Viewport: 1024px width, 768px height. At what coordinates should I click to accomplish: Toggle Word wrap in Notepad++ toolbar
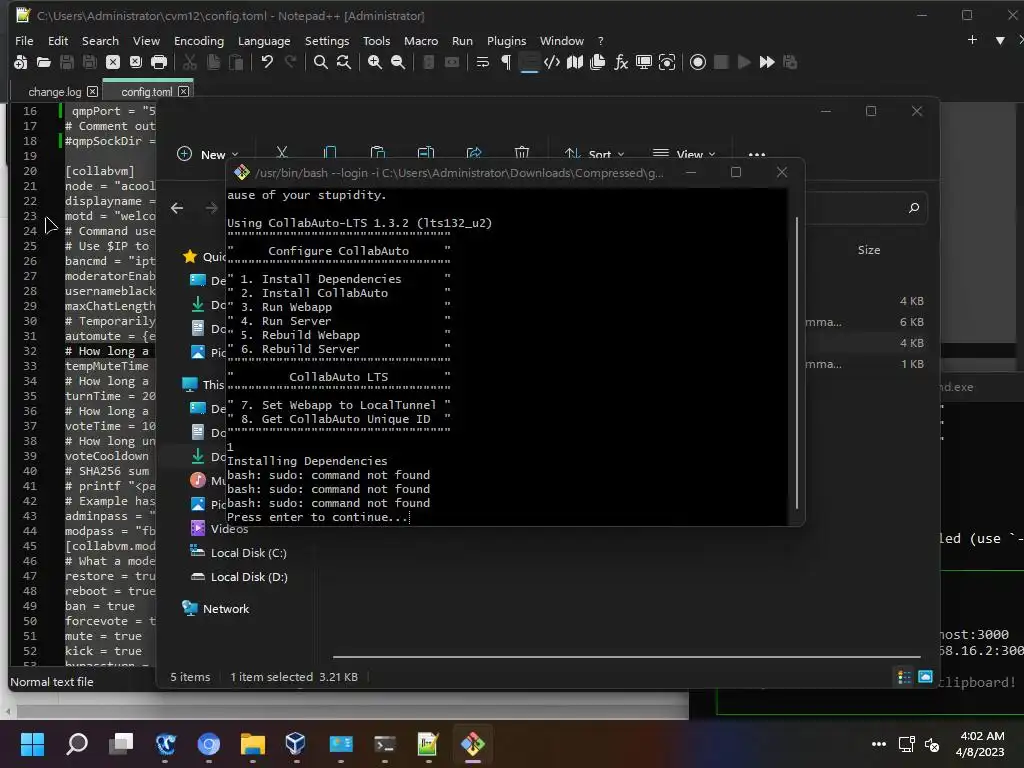pyautogui.click(x=483, y=62)
